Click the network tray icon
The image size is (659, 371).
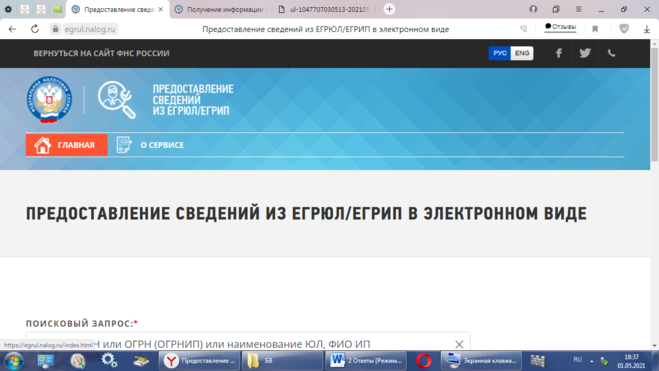[x=604, y=361]
